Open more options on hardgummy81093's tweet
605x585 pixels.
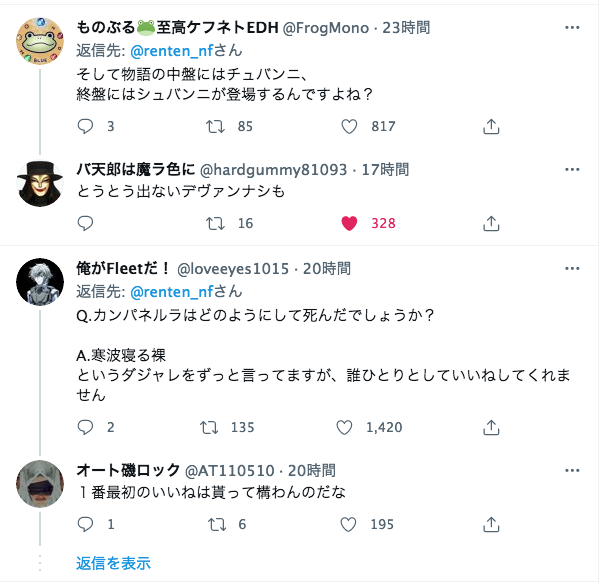(571, 169)
